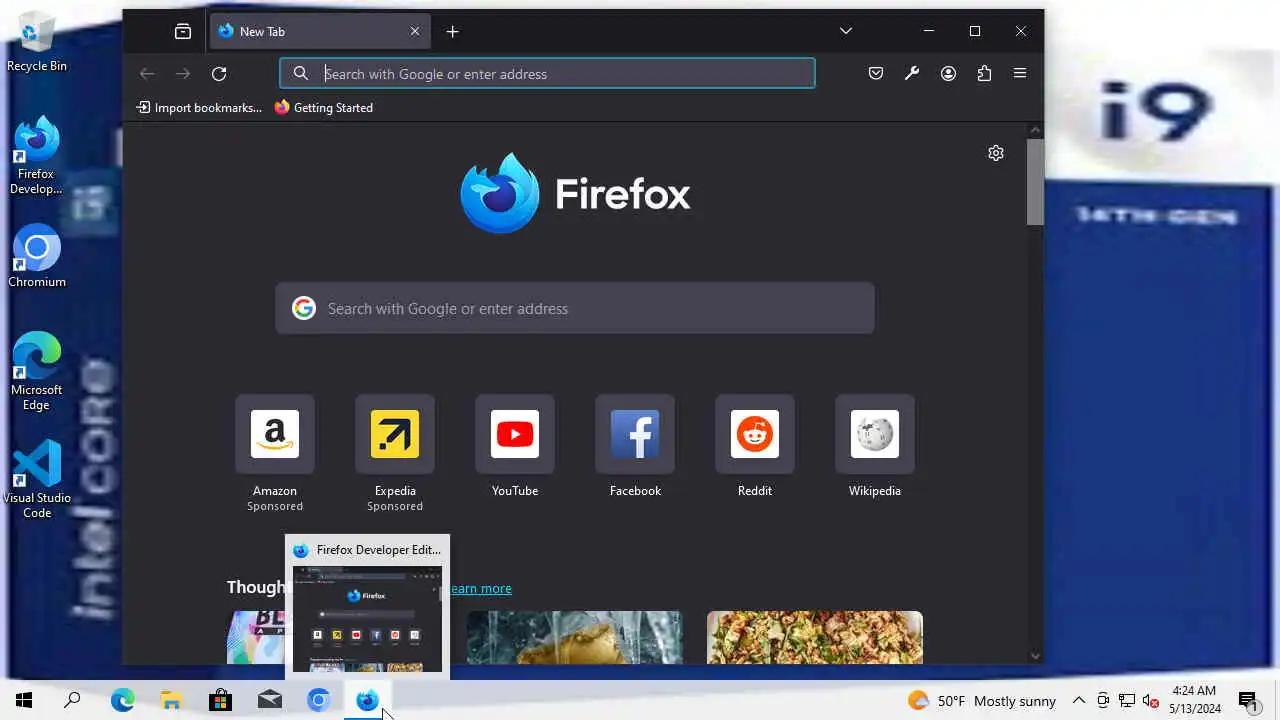This screenshot has height=720, width=1280.
Task: Open taskbar search magnifier
Action: tap(72, 700)
